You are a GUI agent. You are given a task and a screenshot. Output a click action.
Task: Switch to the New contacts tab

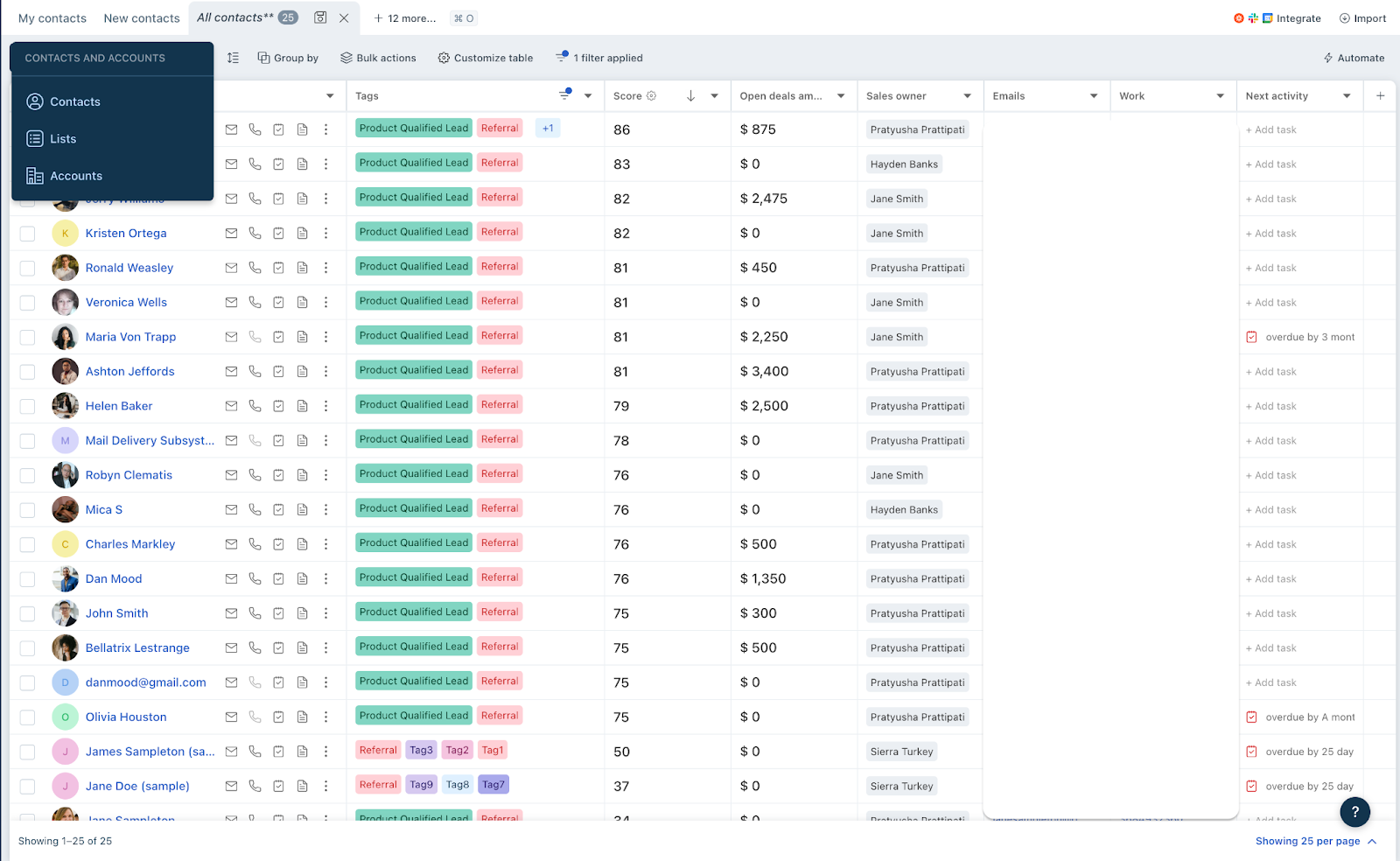pos(142,18)
